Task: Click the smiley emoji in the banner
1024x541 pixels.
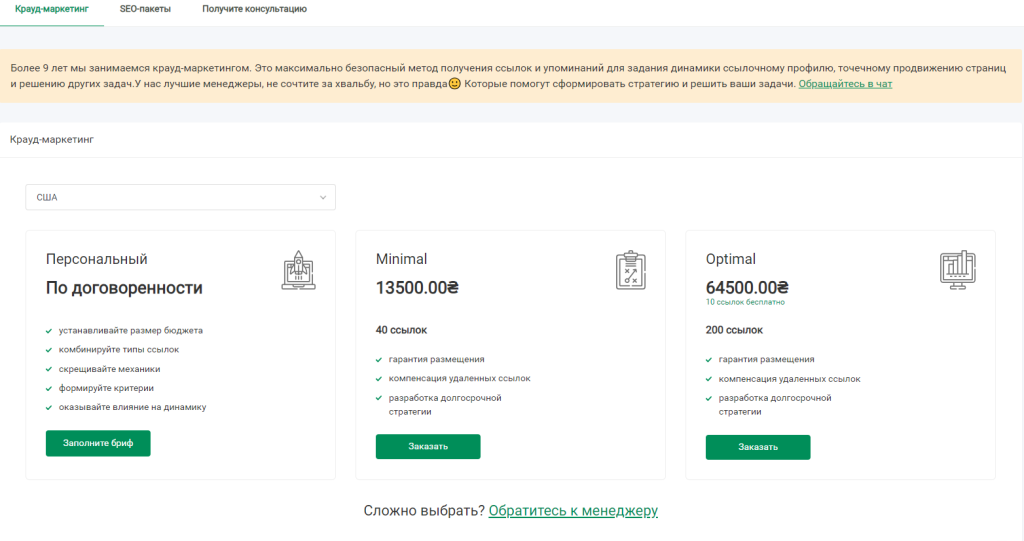Action: tap(454, 84)
